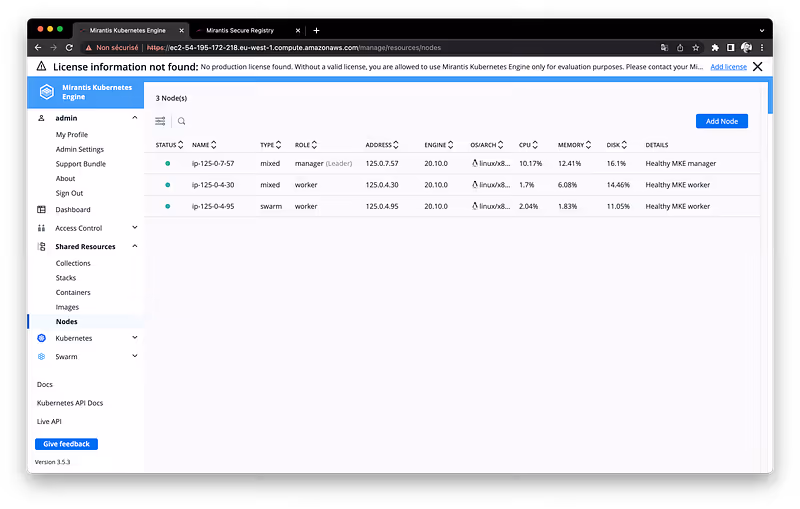Sort nodes by the NAME column
Screen dimensions: 800x509
[x=204, y=145]
